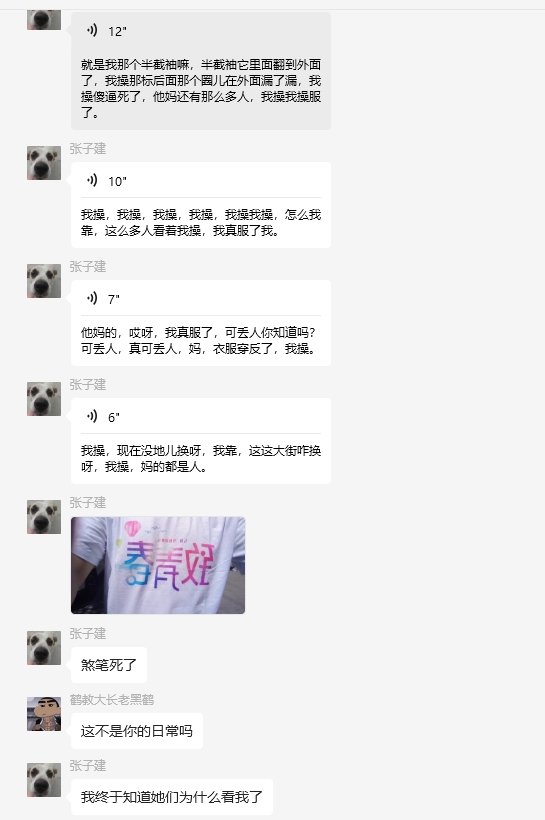Open the cartoon avatar of 鹤教大长老黑鹤

[44, 714]
